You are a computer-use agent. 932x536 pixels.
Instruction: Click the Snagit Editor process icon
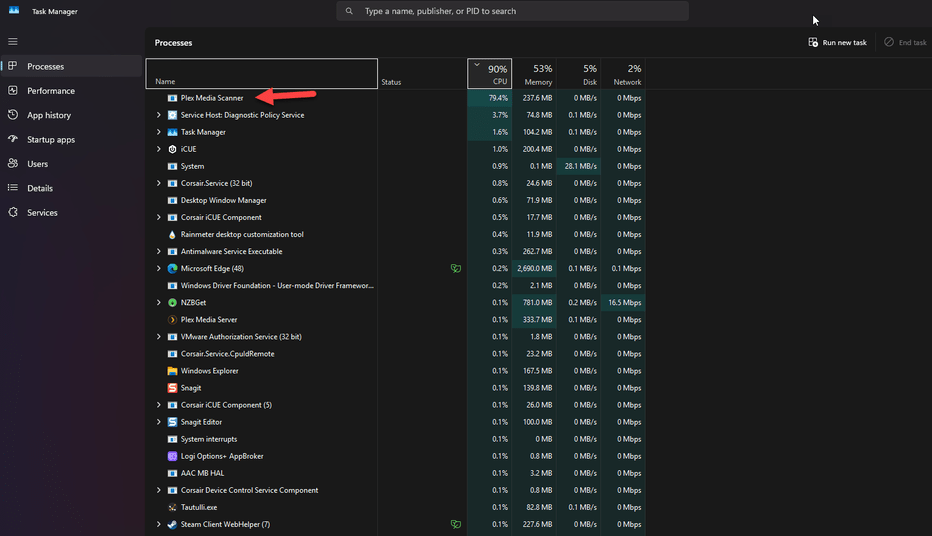pyautogui.click(x=172, y=422)
